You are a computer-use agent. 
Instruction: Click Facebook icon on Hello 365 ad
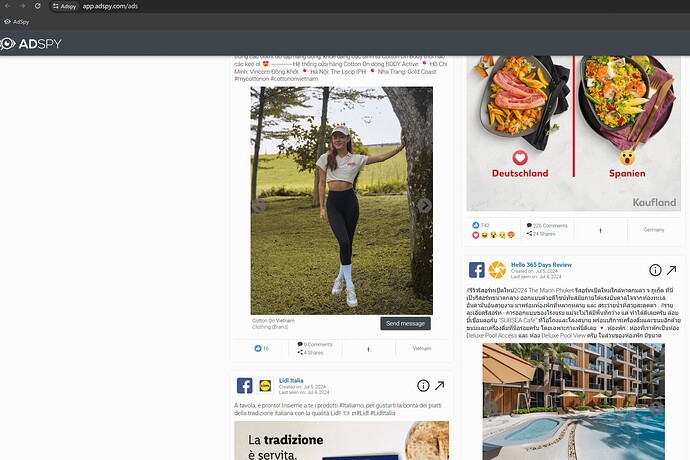click(477, 270)
